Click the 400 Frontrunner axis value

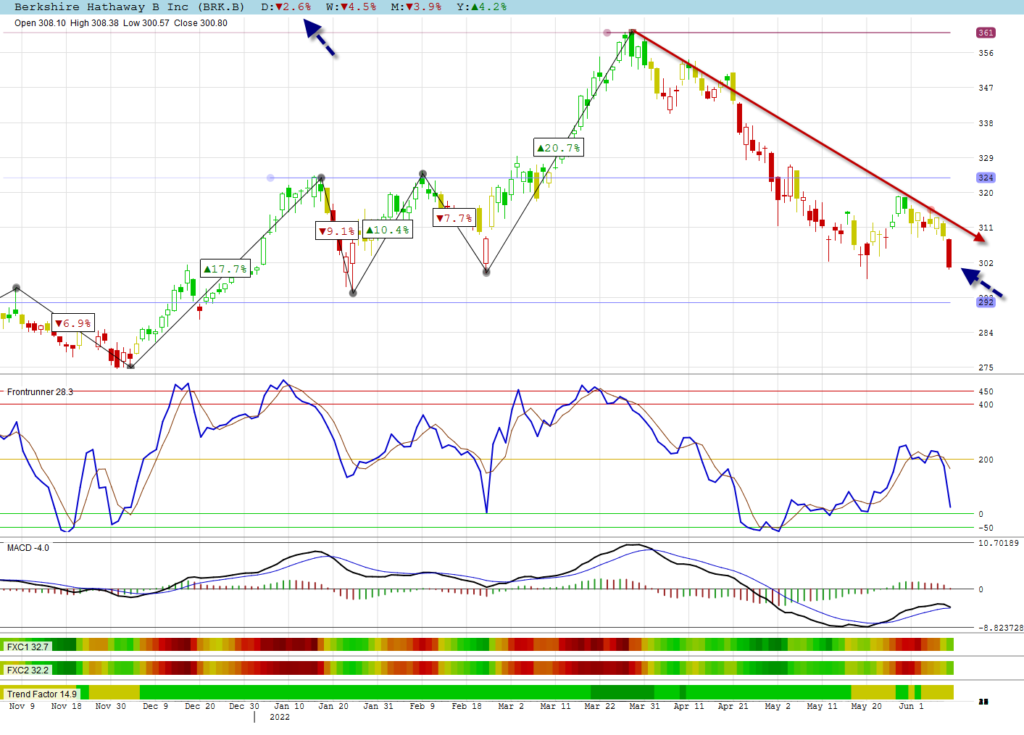pos(985,405)
